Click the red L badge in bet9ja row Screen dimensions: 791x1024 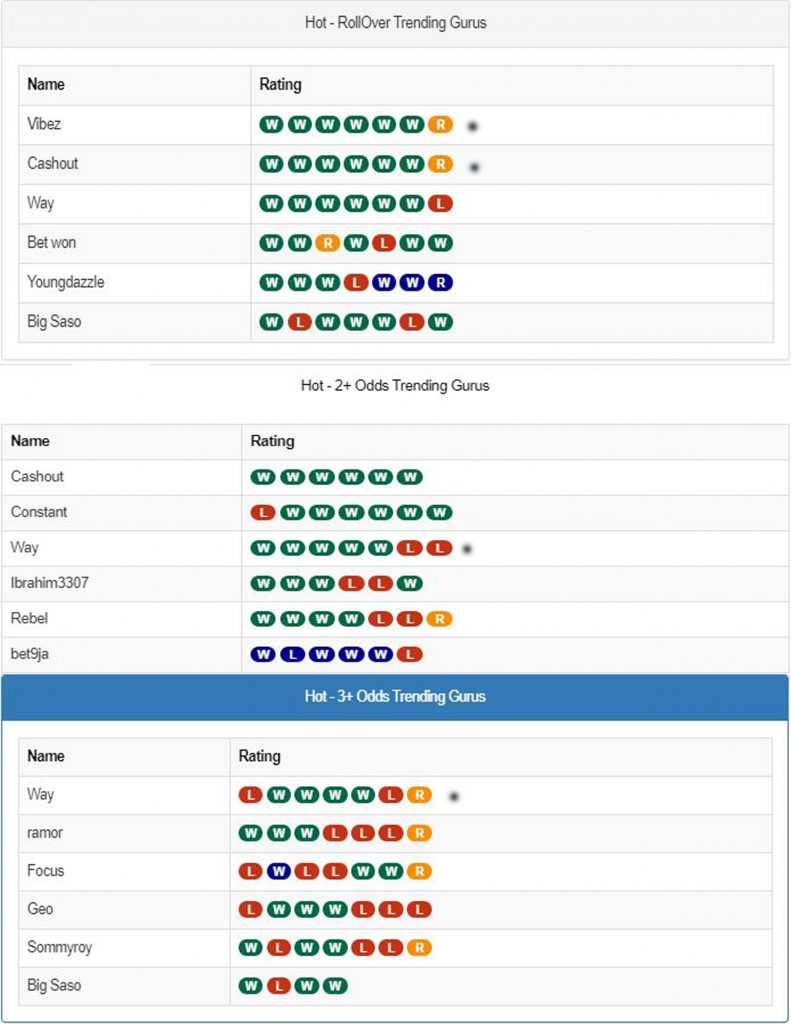coord(410,654)
